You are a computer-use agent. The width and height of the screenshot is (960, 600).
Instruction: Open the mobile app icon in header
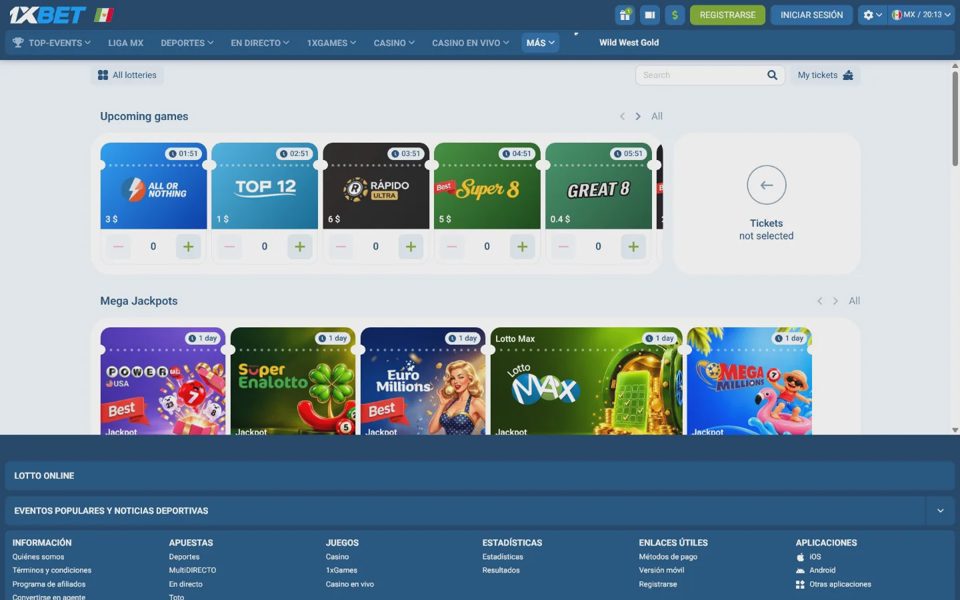650,15
